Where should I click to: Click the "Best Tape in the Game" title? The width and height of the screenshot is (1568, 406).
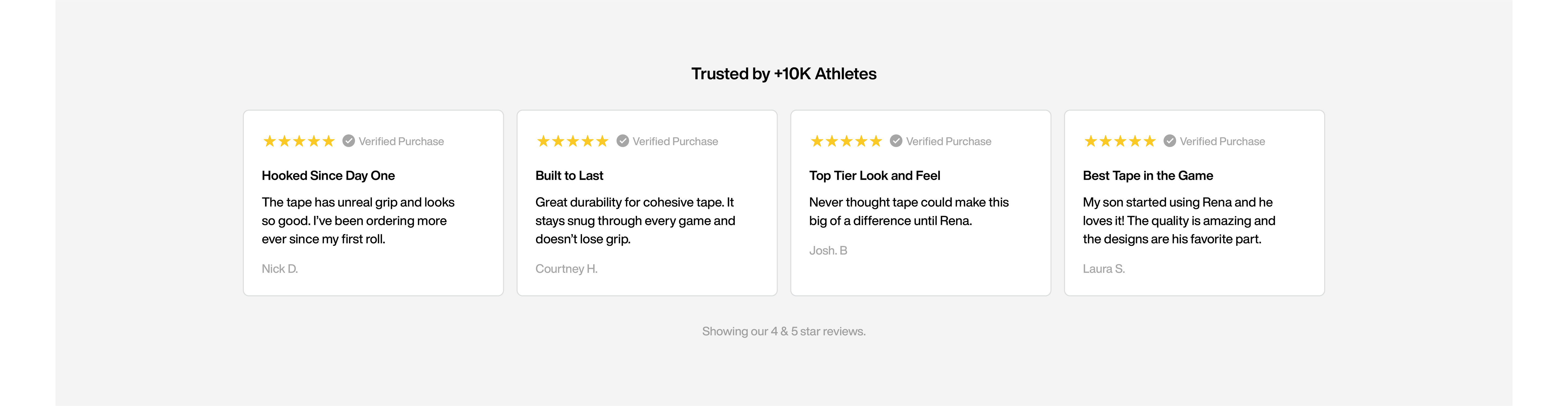pyautogui.click(x=1147, y=176)
